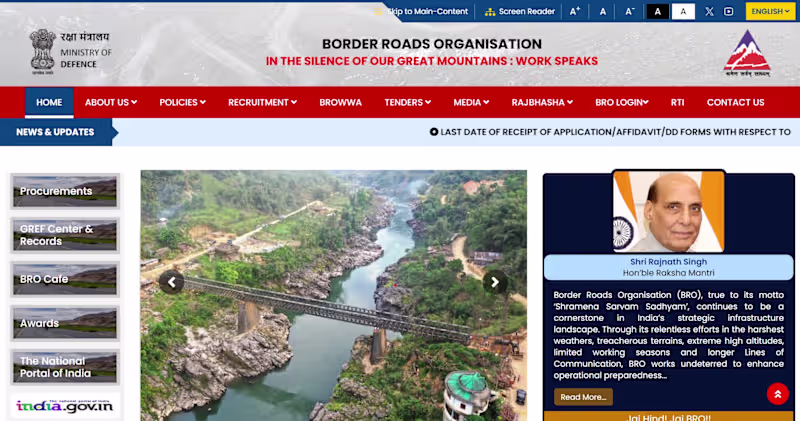Open the RTI menu item
Image resolution: width=800 pixels, height=421 pixels.
click(x=677, y=102)
